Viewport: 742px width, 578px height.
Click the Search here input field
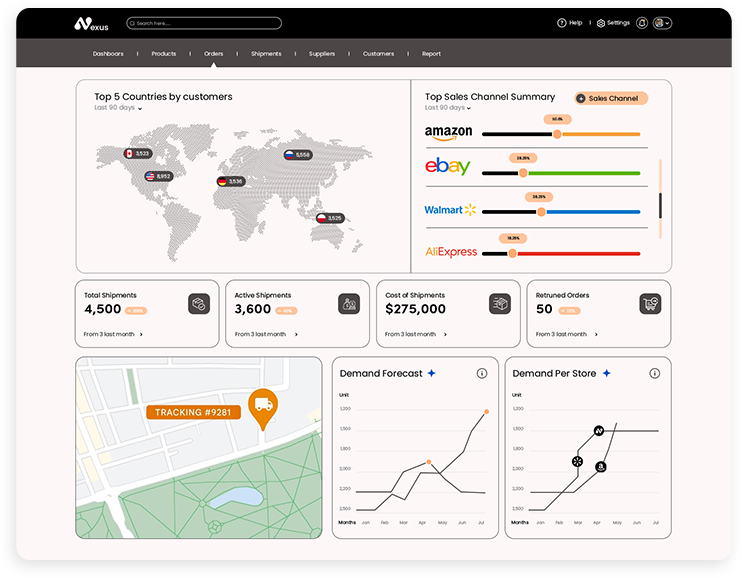204,23
